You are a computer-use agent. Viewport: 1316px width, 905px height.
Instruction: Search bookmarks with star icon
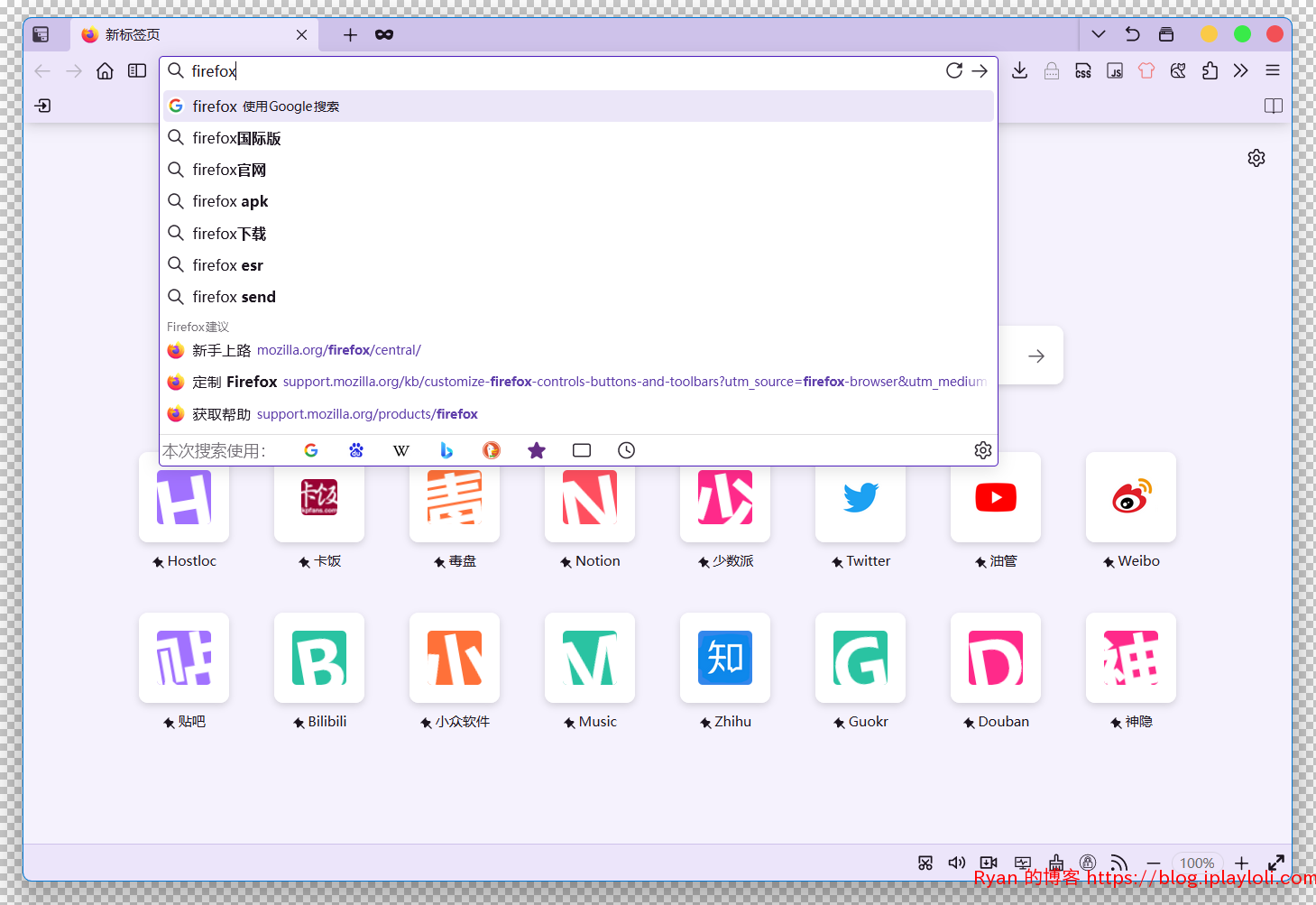tap(537, 450)
